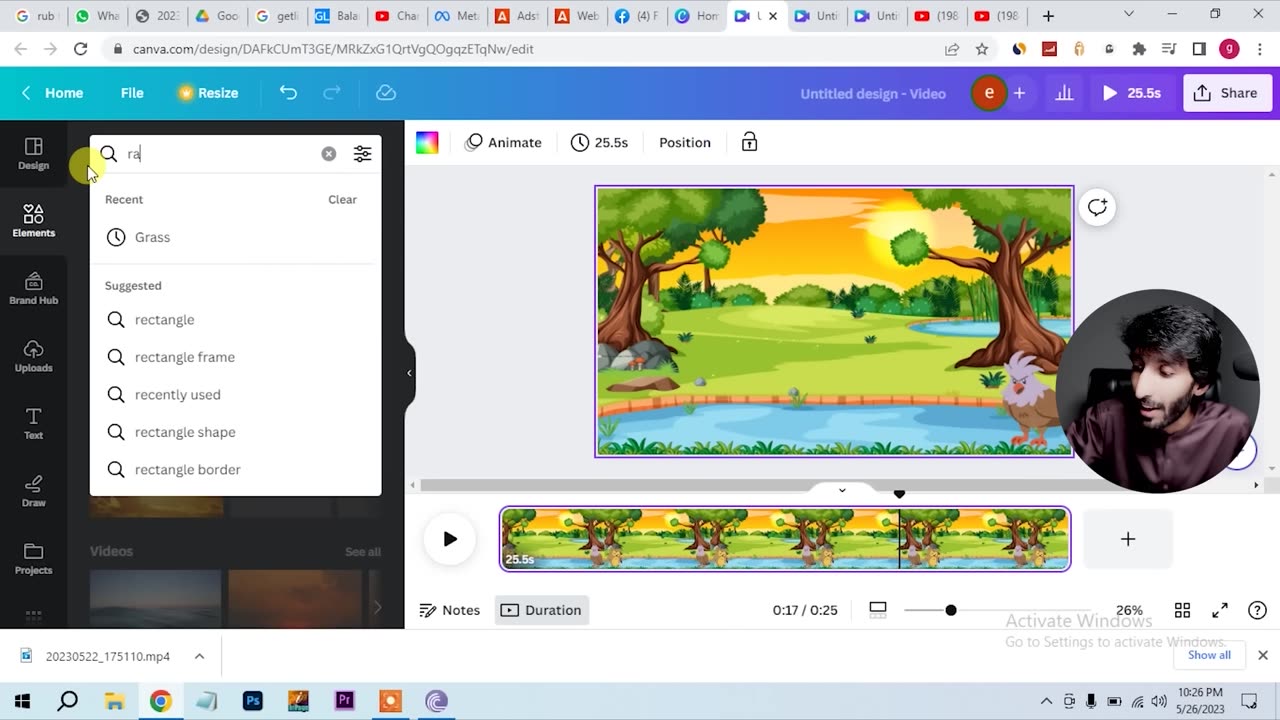Open search filter settings icon
Viewport: 1280px width, 720px height.
[362, 154]
